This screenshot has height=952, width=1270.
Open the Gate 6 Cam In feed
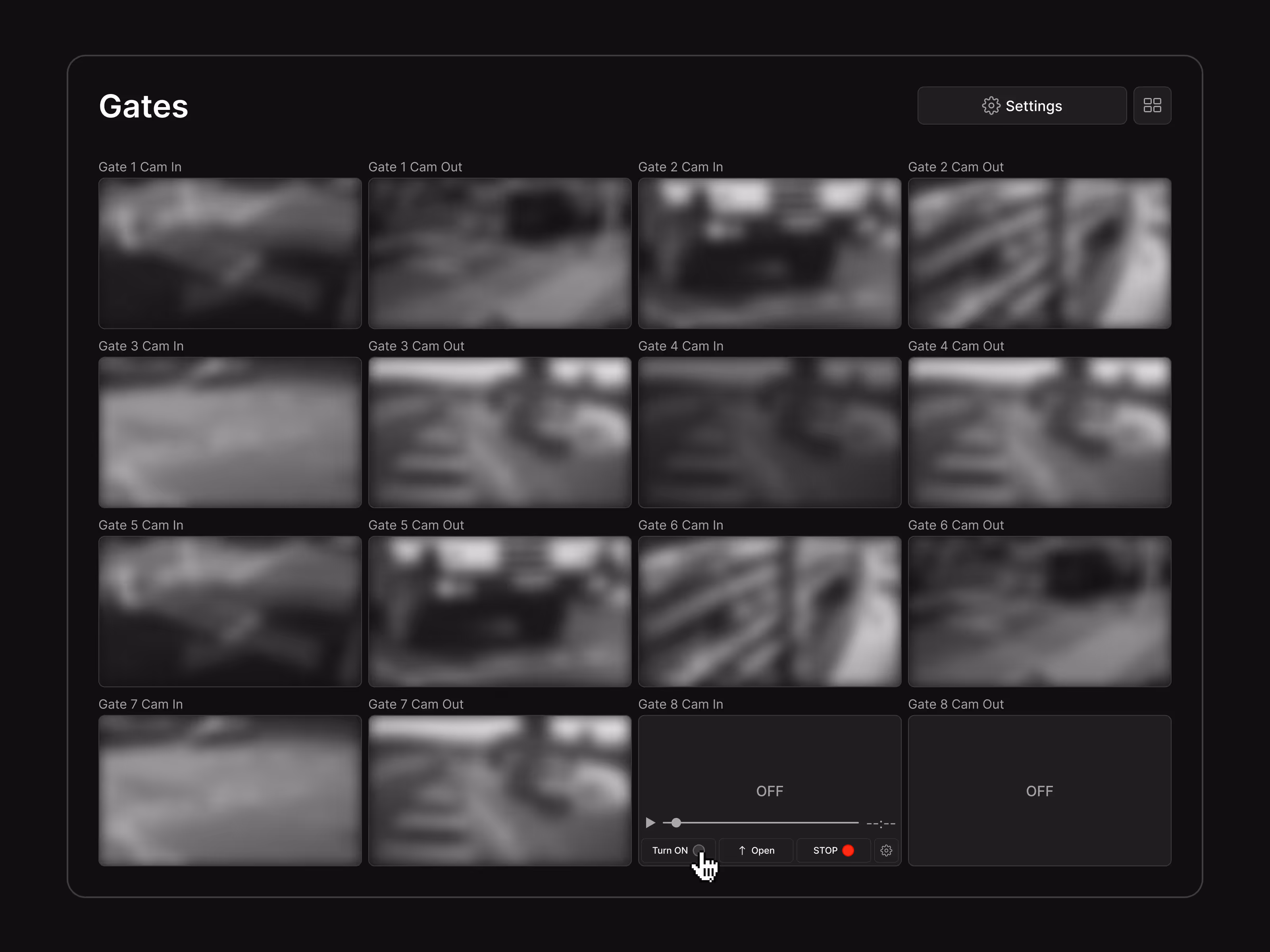click(770, 611)
